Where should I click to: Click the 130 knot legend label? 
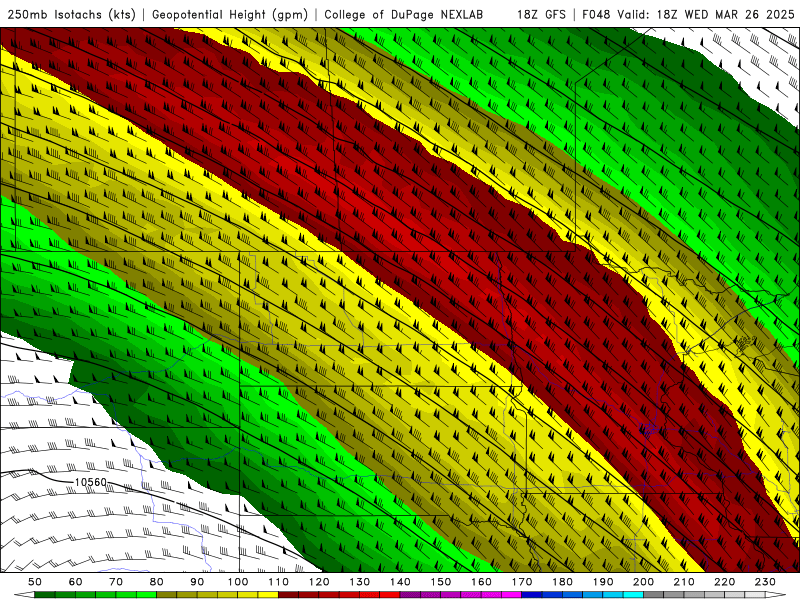click(360, 582)
